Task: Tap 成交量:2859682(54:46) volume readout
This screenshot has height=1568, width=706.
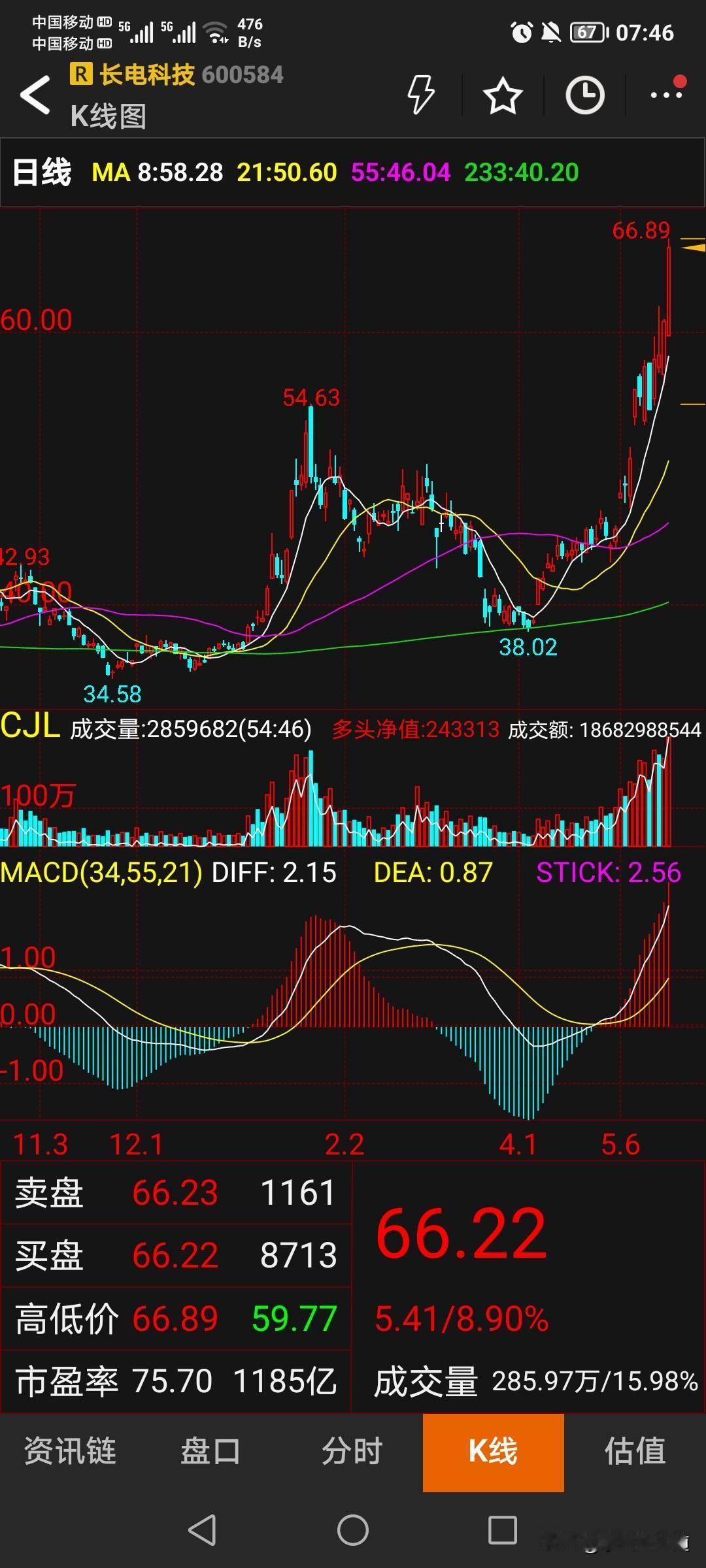Action: [191, 729]
